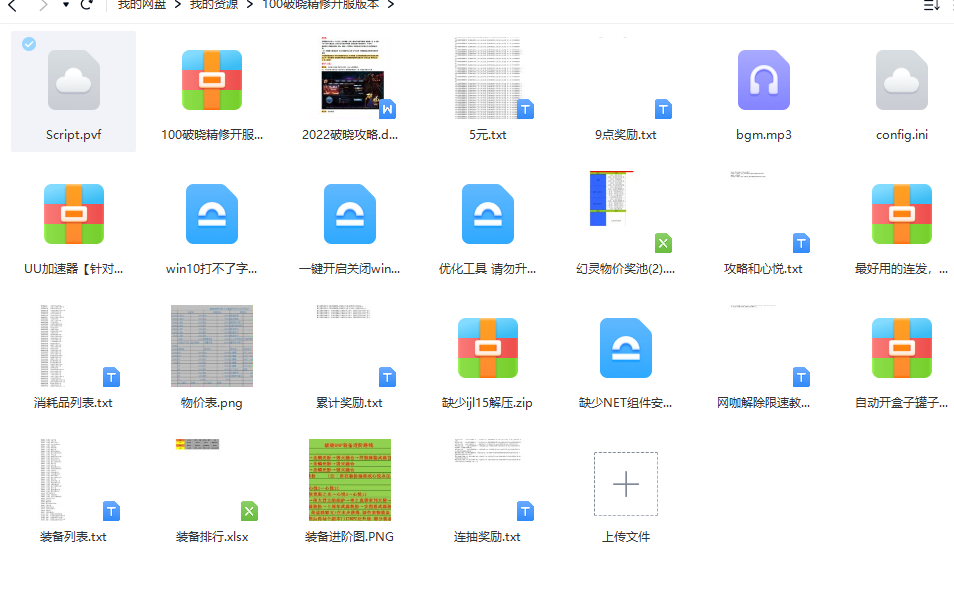This screenshot has width=954, height=595.
Task: Expand the chevron after 100破晓精修开服版本
Action: pos(392,4)
